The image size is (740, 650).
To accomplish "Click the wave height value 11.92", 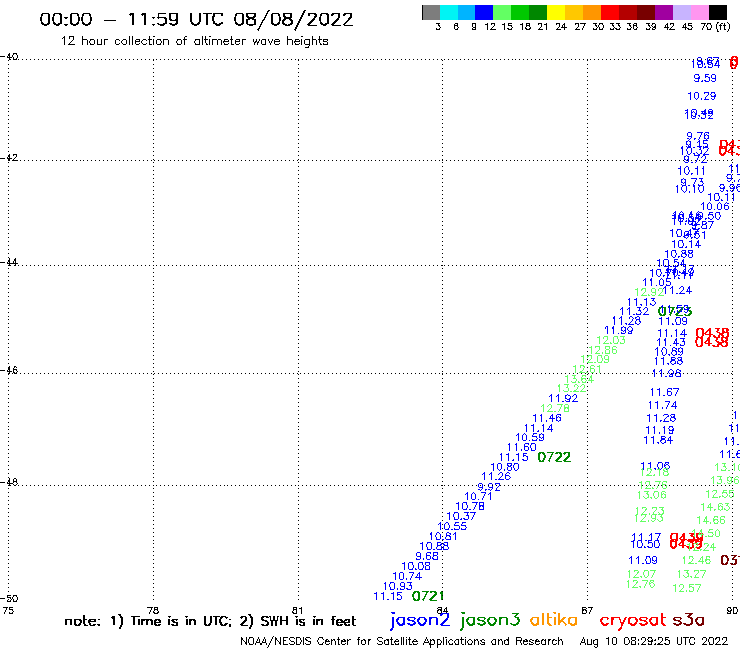I will [x=563, y=398].
